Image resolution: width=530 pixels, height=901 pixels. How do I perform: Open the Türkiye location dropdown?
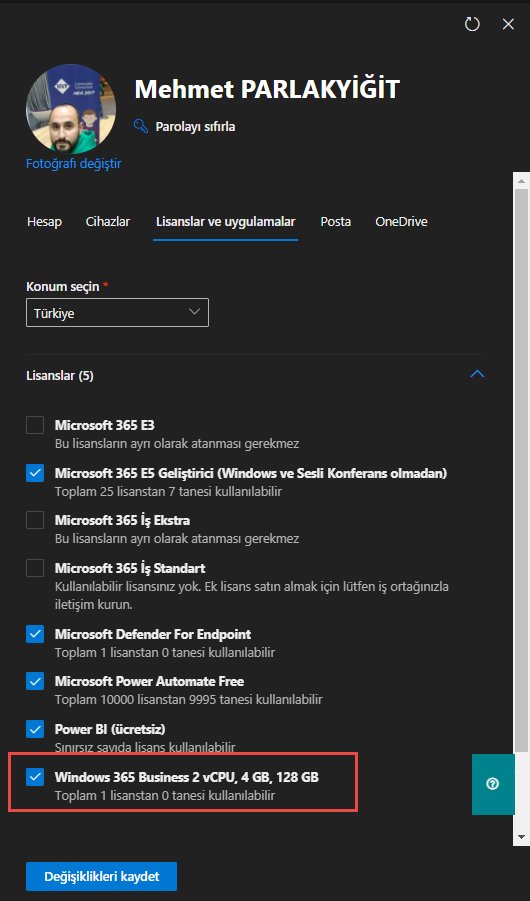tap(117, 313)
